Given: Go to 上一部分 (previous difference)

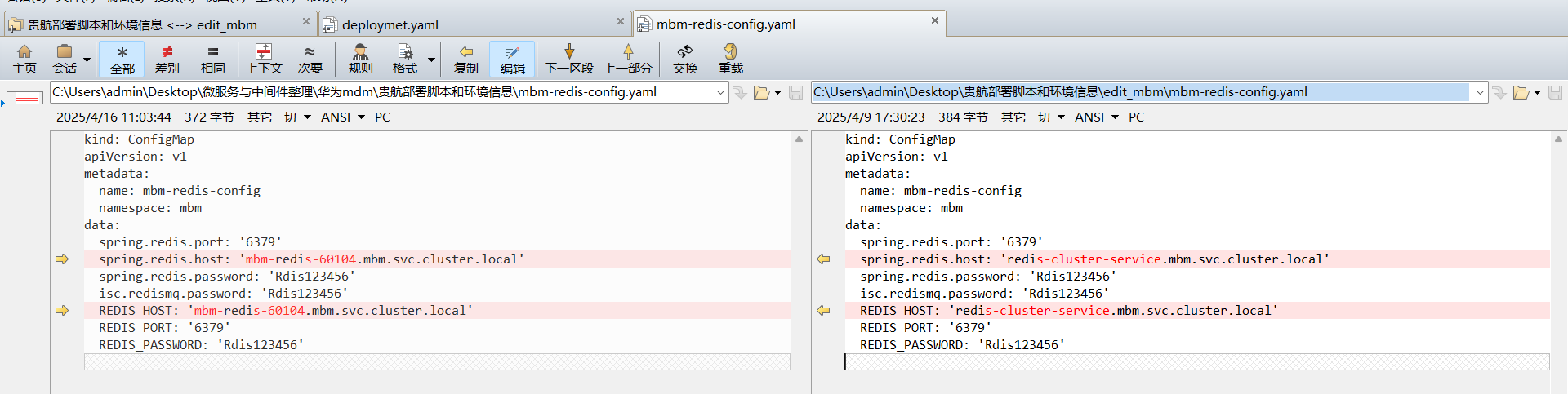Looking at the screenshot, I should [x=627, y=59].
